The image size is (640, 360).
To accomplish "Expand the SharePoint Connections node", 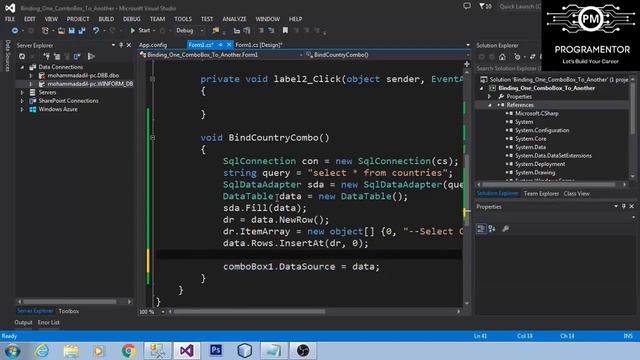I will (x=22, y=101).
